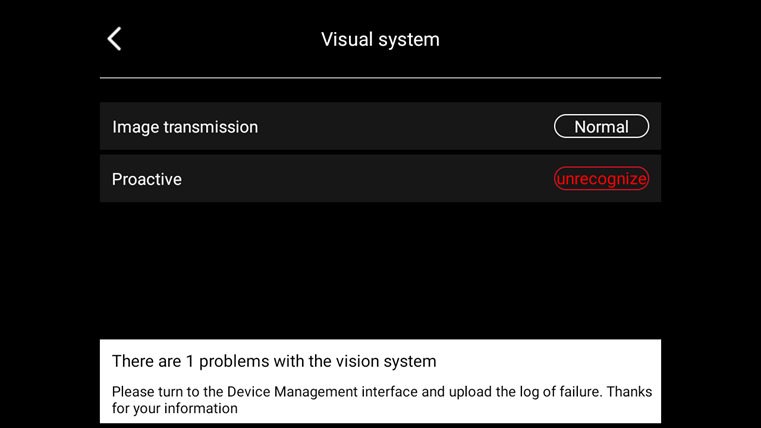Select the Image transmission label text
Image resolution: width=761 pixels, height=428 pixels.
pyautogui.click(x=185, y=127)
